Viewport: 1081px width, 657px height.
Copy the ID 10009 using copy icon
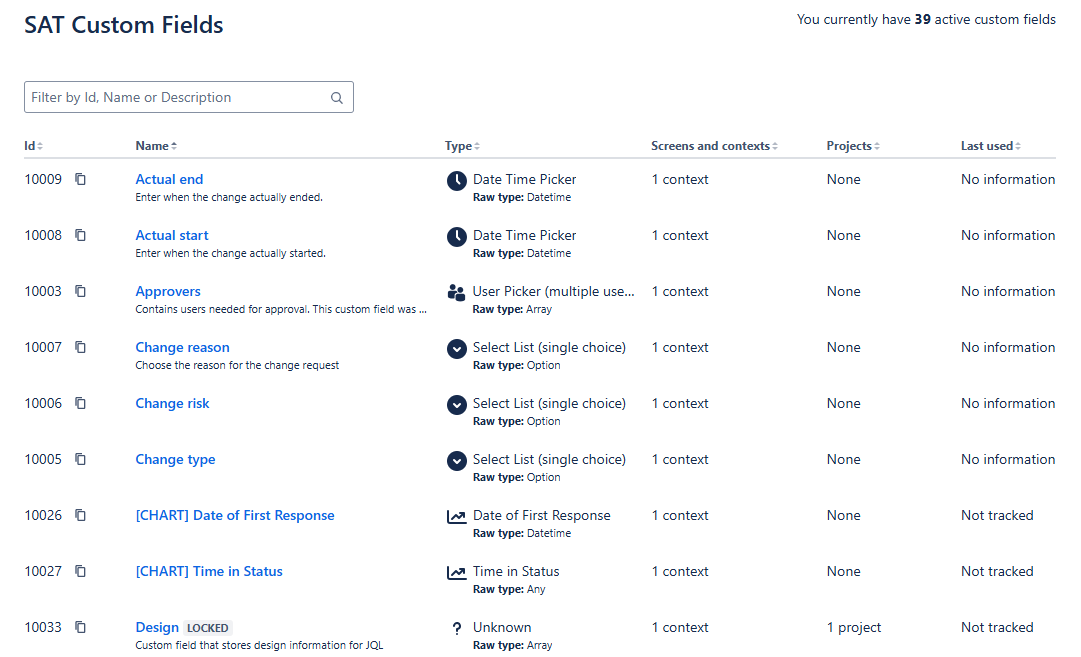coord(81,180)
